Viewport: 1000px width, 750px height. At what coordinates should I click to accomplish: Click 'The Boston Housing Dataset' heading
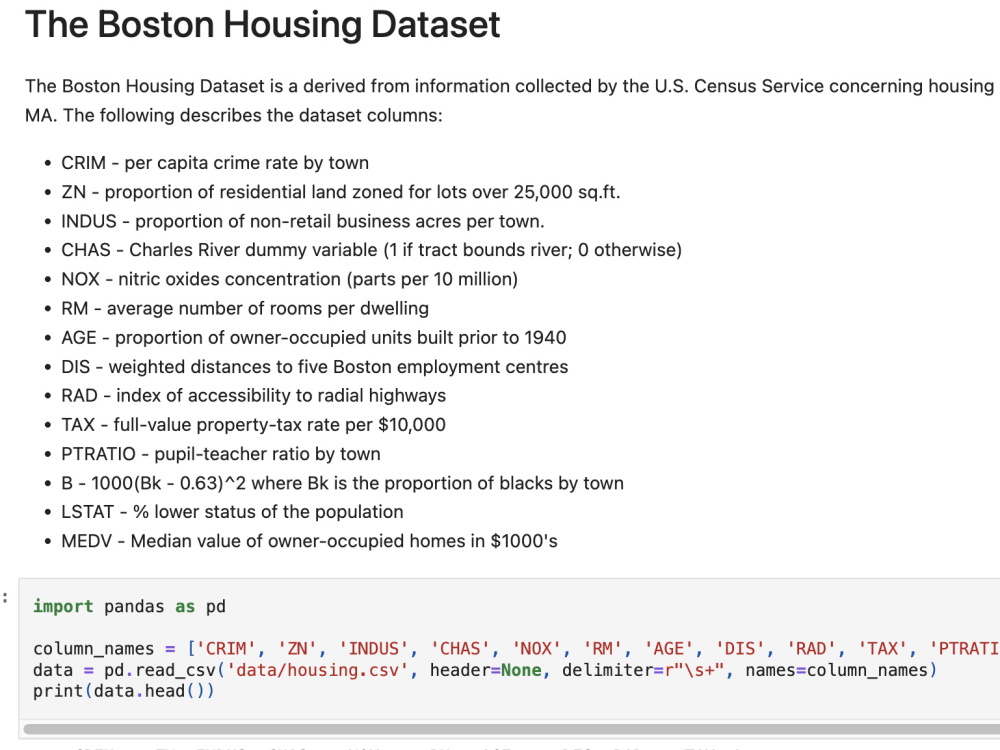[262, 25]
